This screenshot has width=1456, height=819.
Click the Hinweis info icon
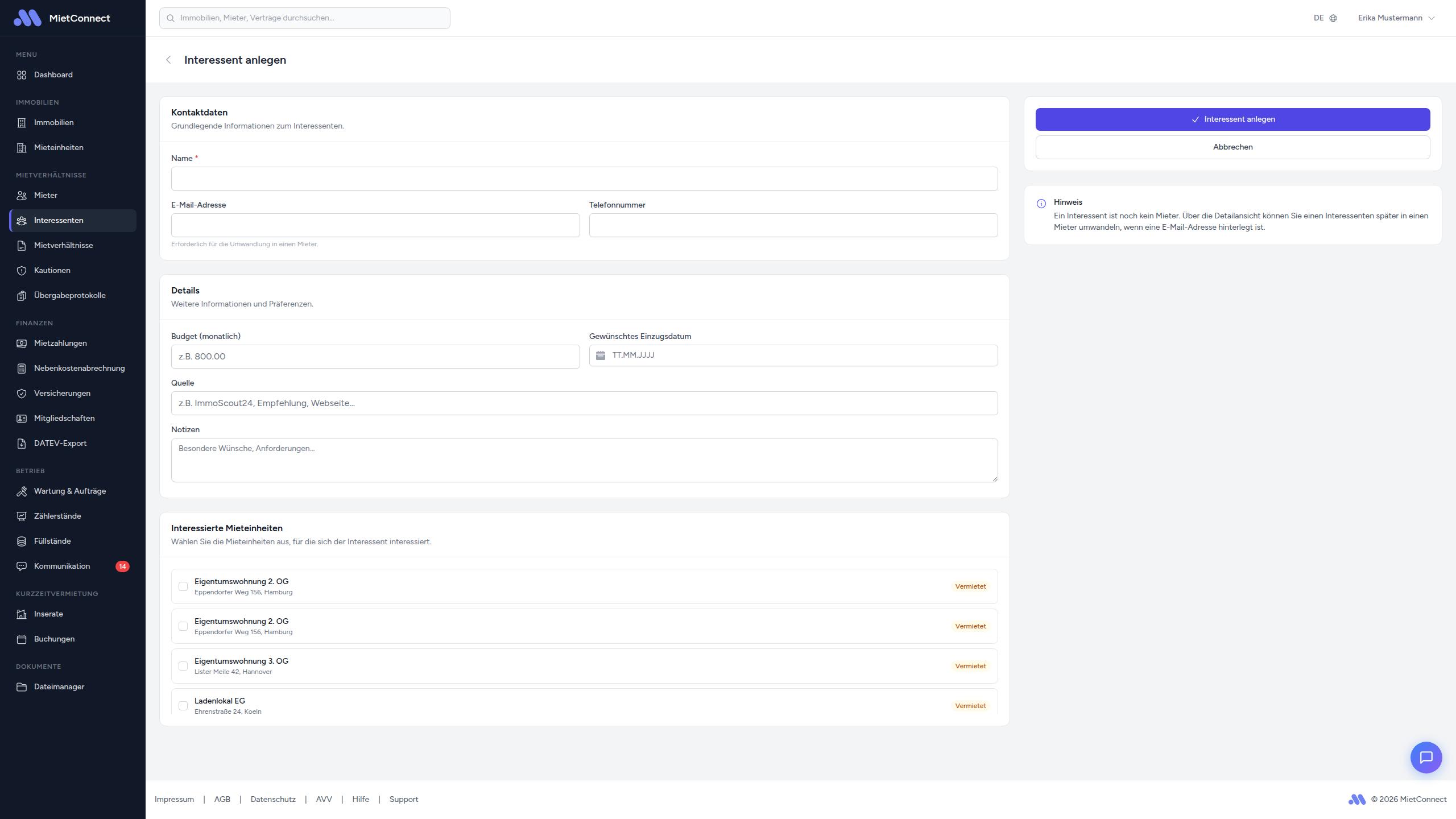click(1041, 204)
